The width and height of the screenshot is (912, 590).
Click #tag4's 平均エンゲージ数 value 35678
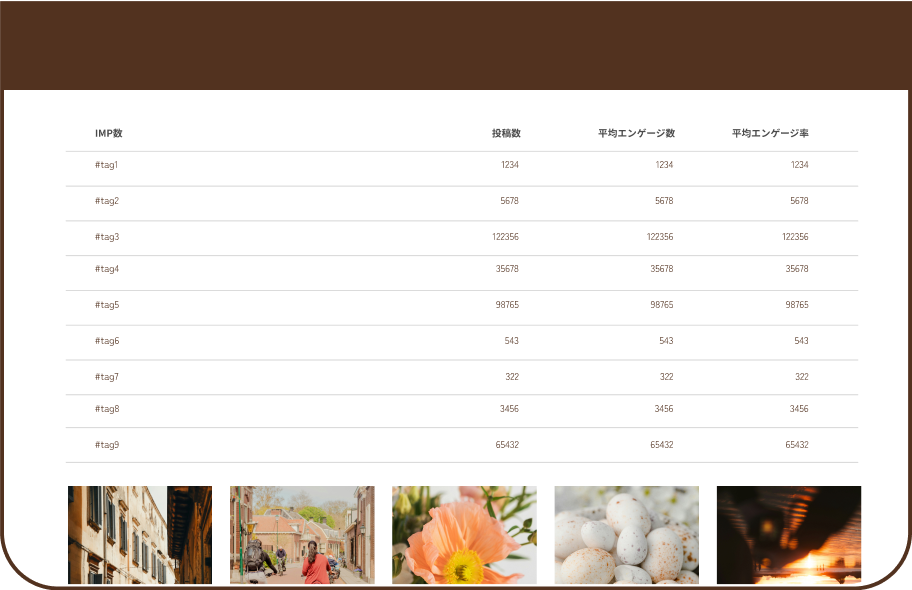pos(662,269)
